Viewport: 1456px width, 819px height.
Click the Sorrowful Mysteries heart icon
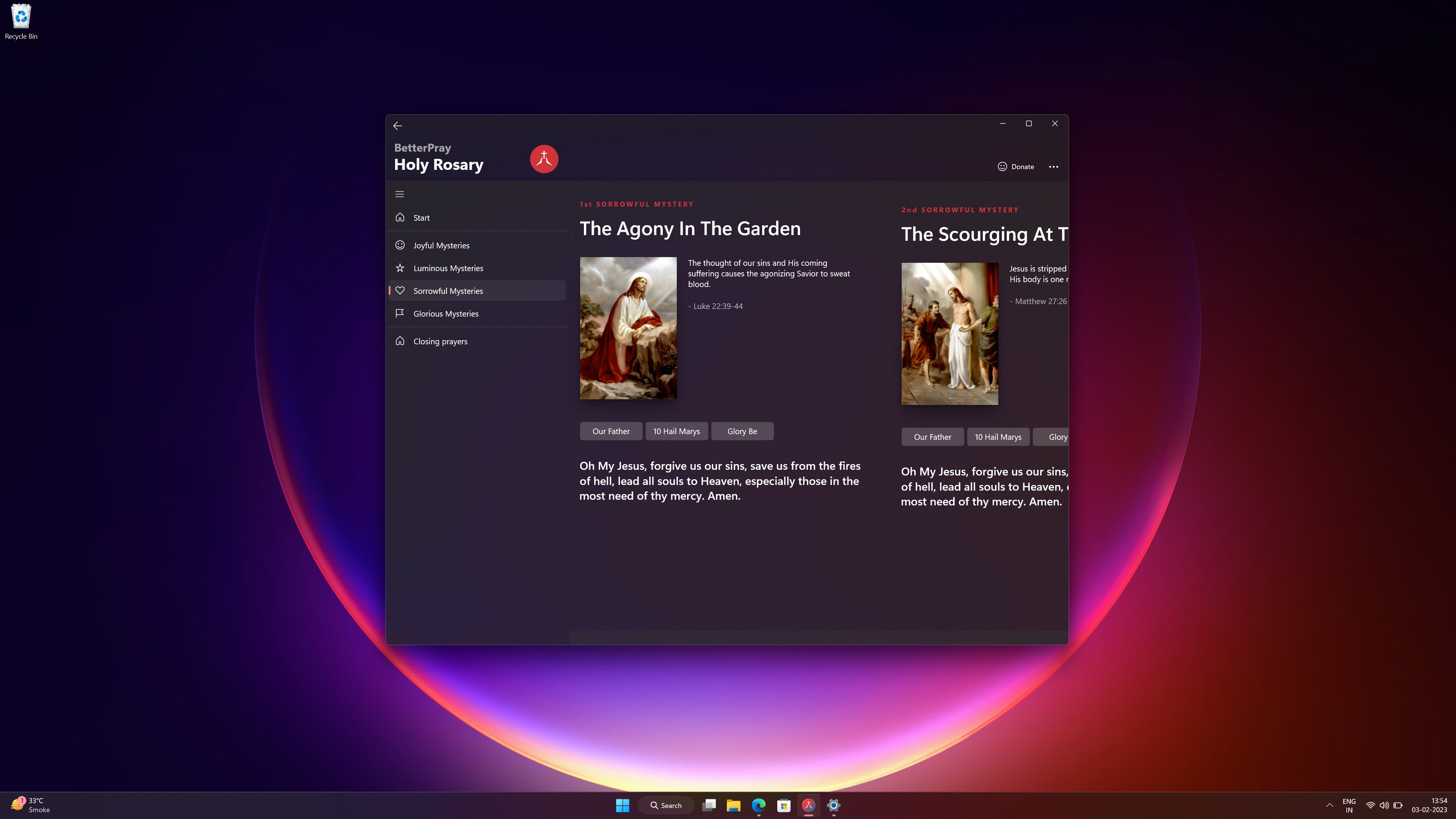400,290
